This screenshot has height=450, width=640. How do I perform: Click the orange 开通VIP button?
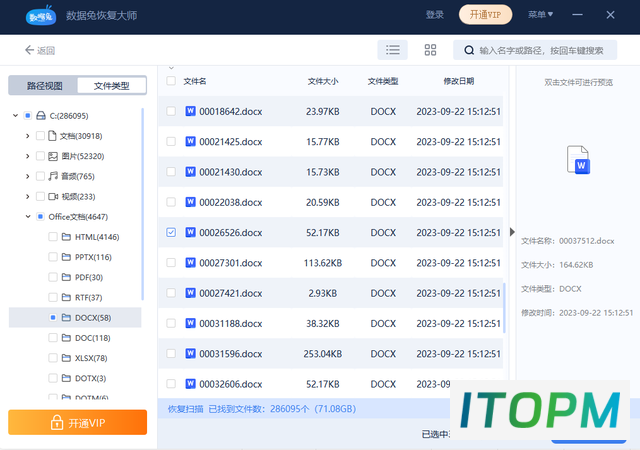click(x=78, y=422)
